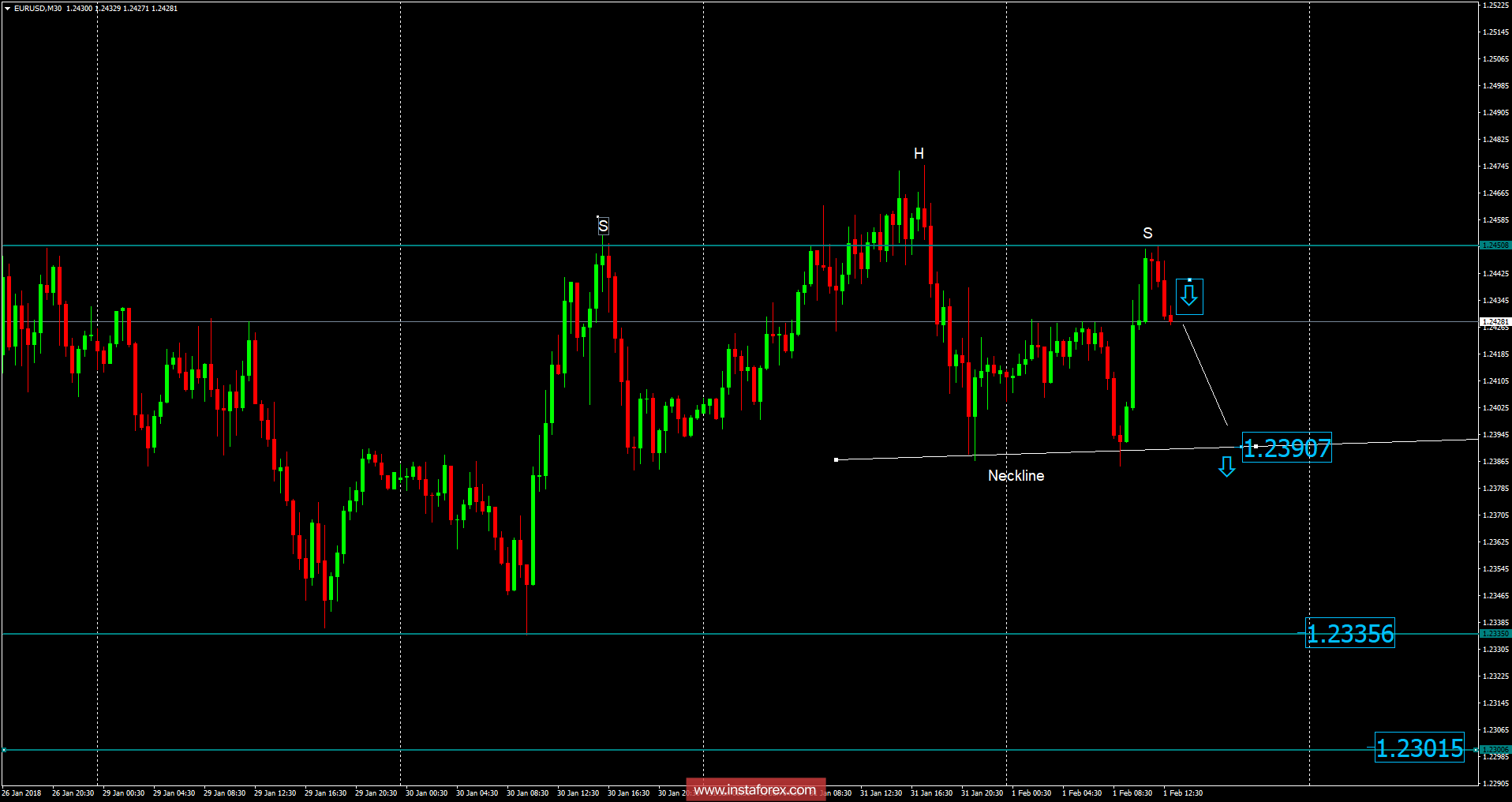The height and width of the screenshot is (802, 1512).
Task: Click the selected arrow object inside its blue selection box
Action: 1188,296
